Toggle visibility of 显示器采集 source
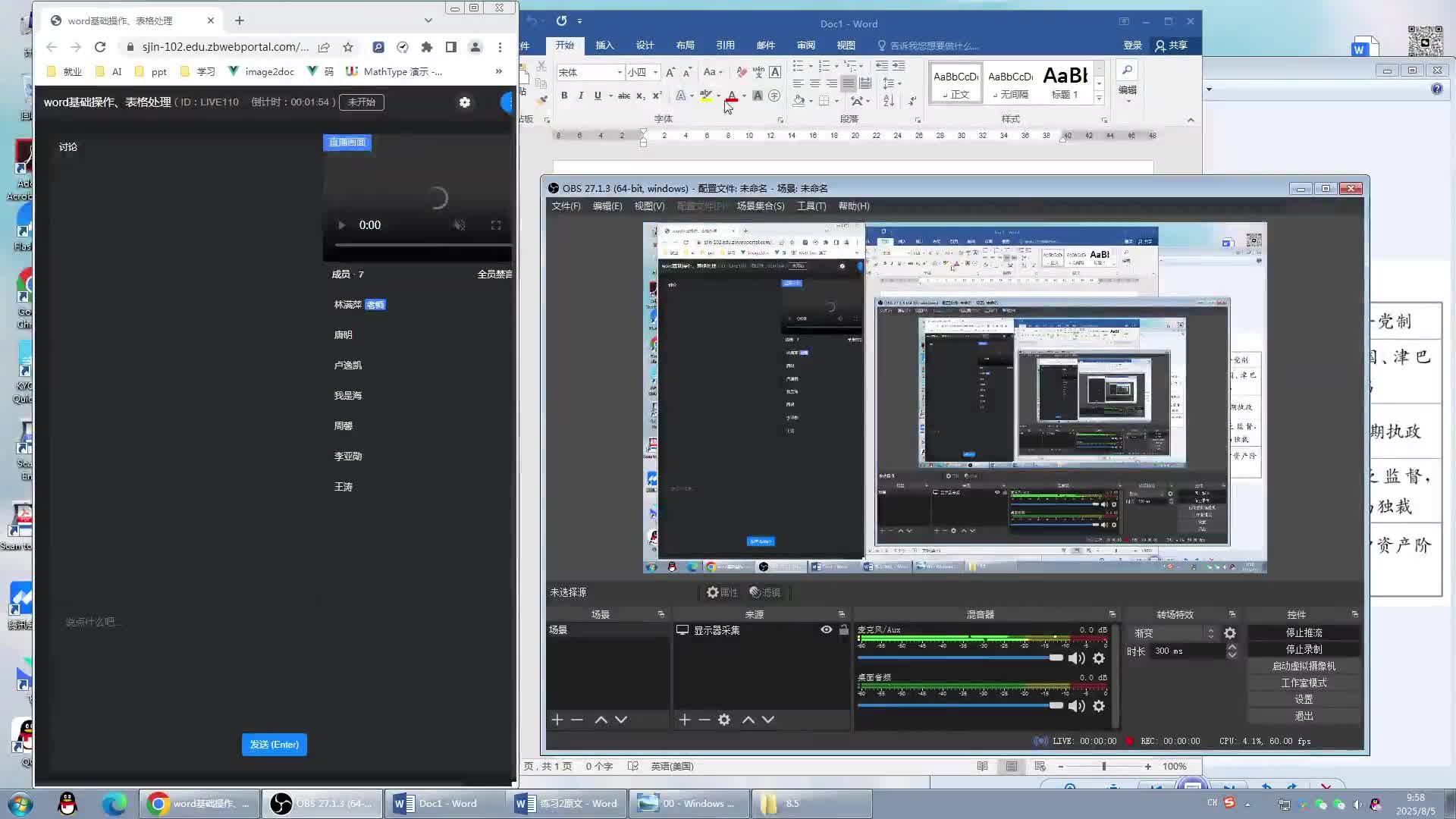Screen dimensions: 1456x819 [x=826, y=629]
